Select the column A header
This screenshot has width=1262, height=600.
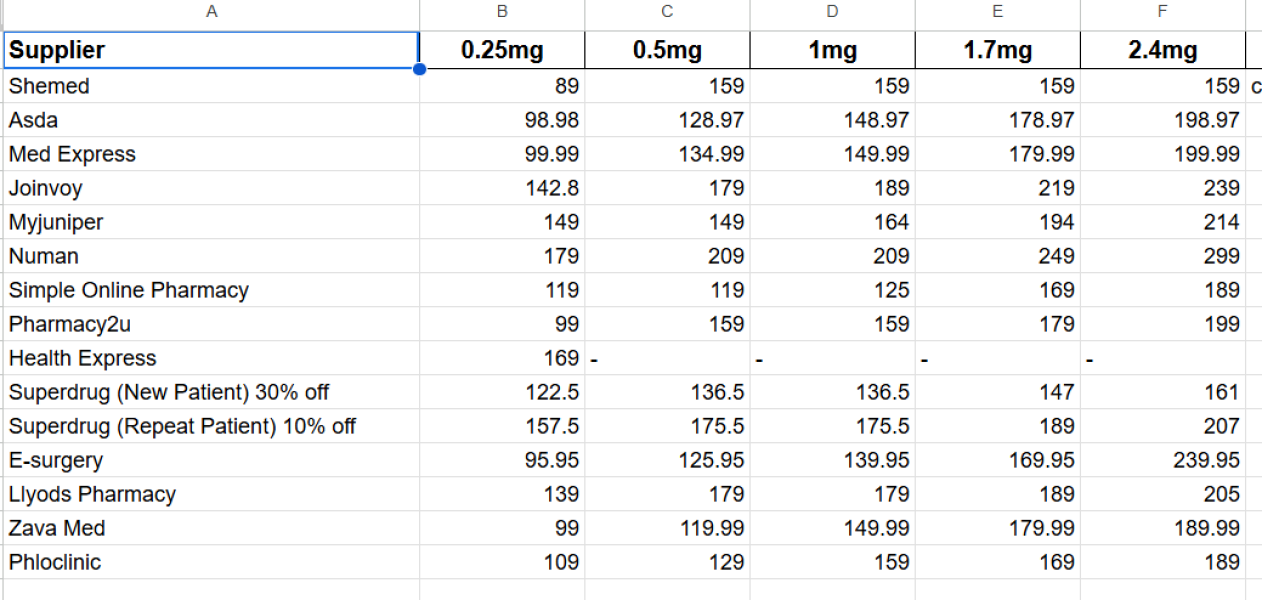pyautogui.click(x=211, y=12)
